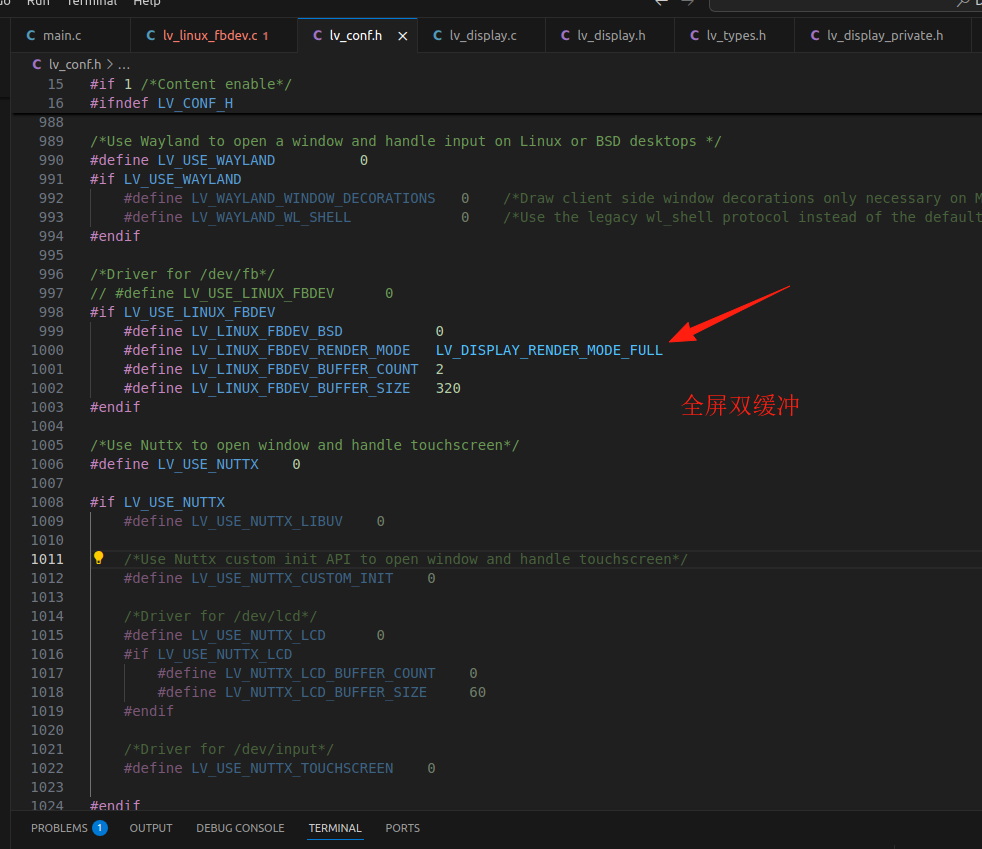Viewport: 982px width, 849px height.
Task: Open the Run menu
Action: (x=38, y=4)
